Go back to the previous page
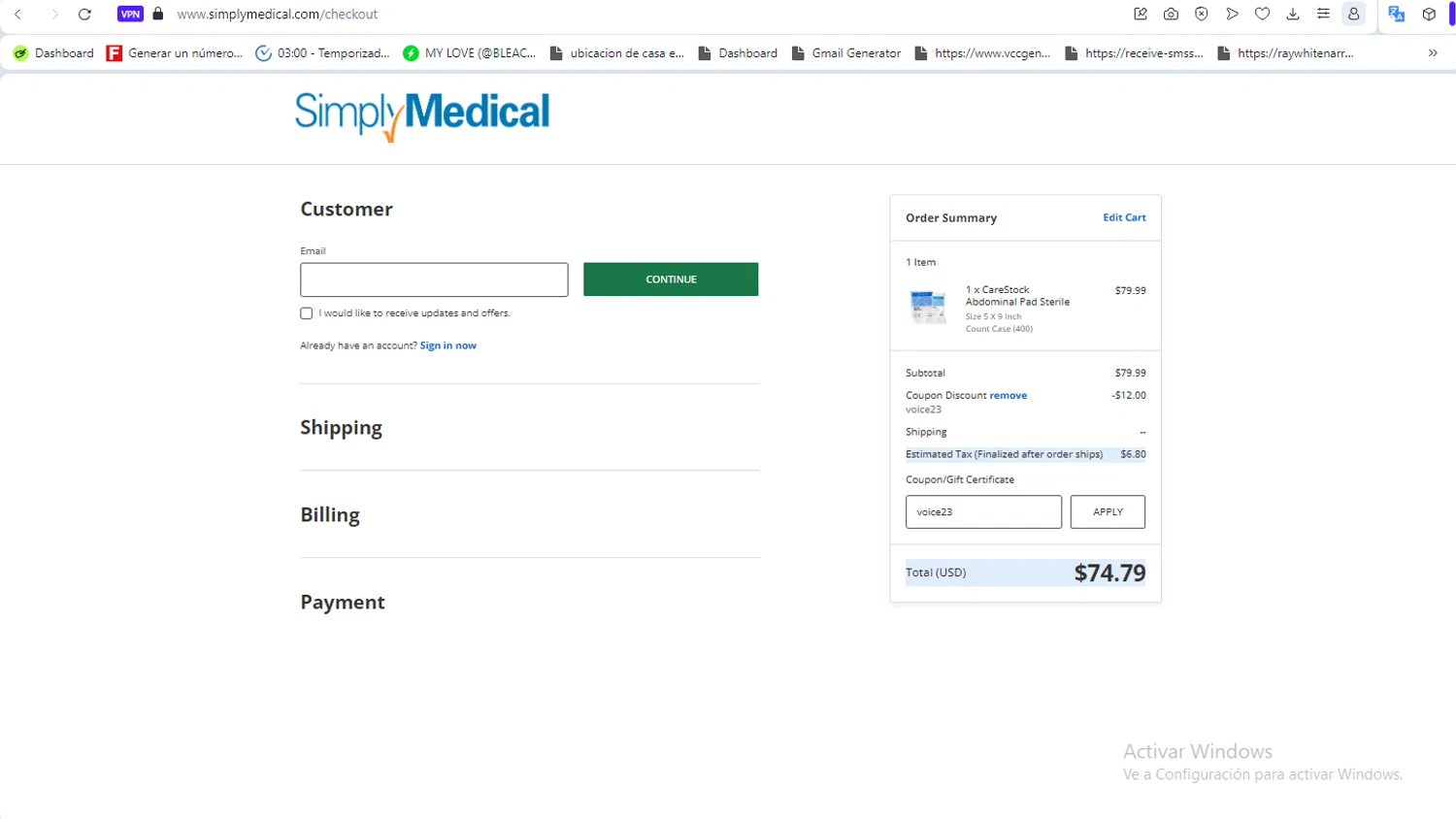1456x819 pixels. [18, 15]
